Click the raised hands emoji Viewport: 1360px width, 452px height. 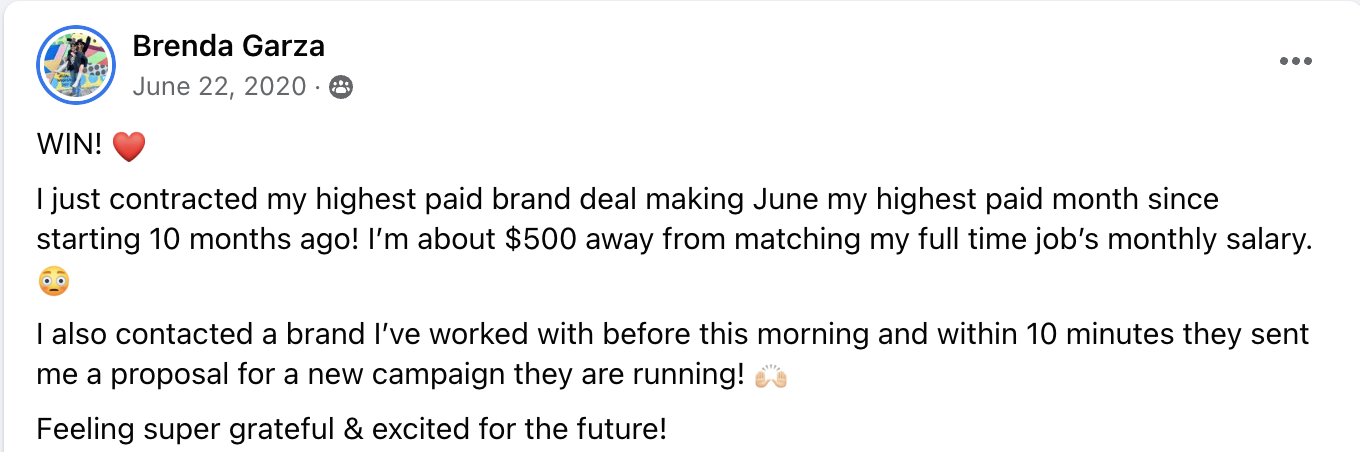pos(771,378)
